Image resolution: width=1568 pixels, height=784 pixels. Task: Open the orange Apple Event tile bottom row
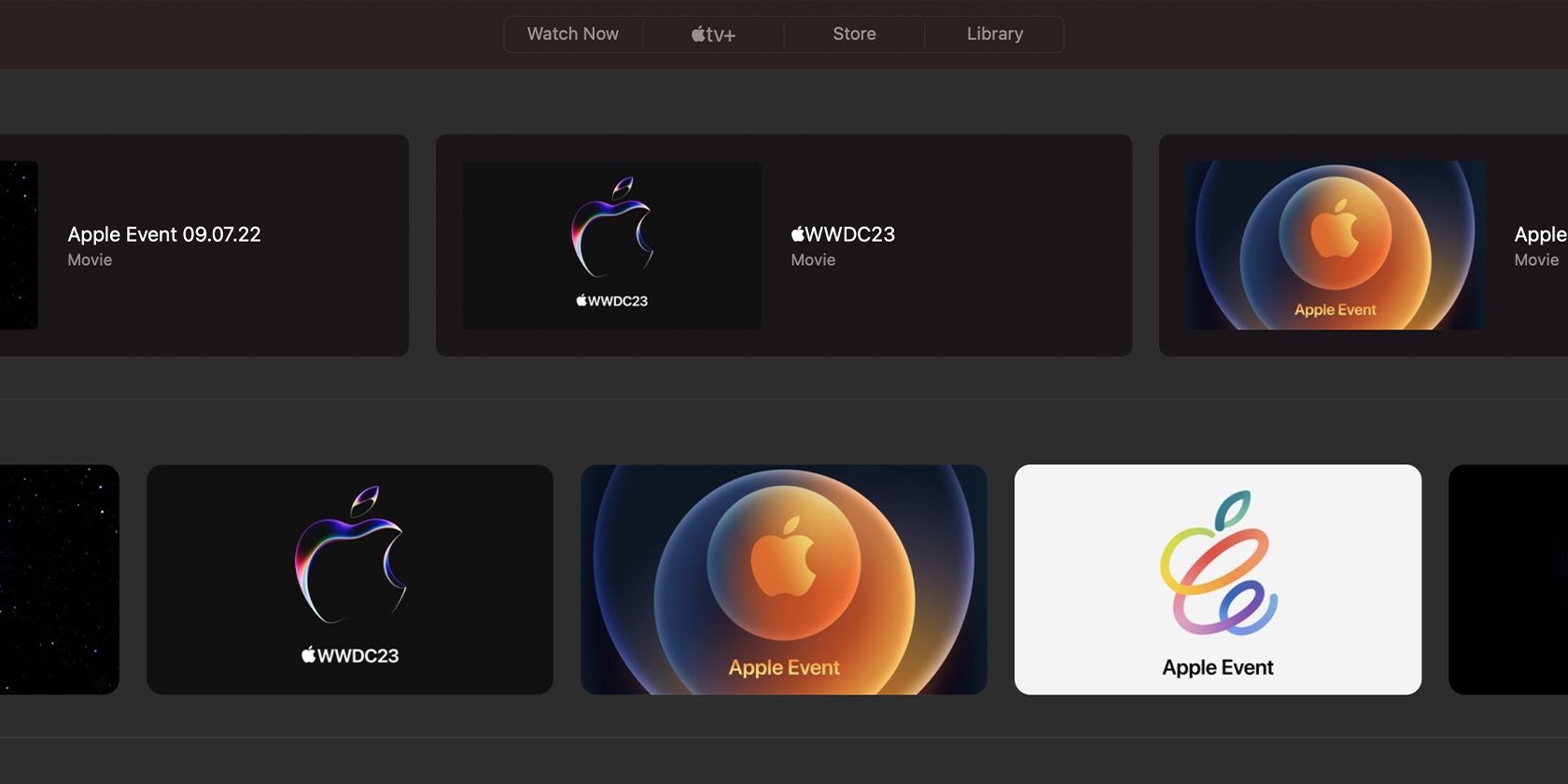(x=784, y=580)
